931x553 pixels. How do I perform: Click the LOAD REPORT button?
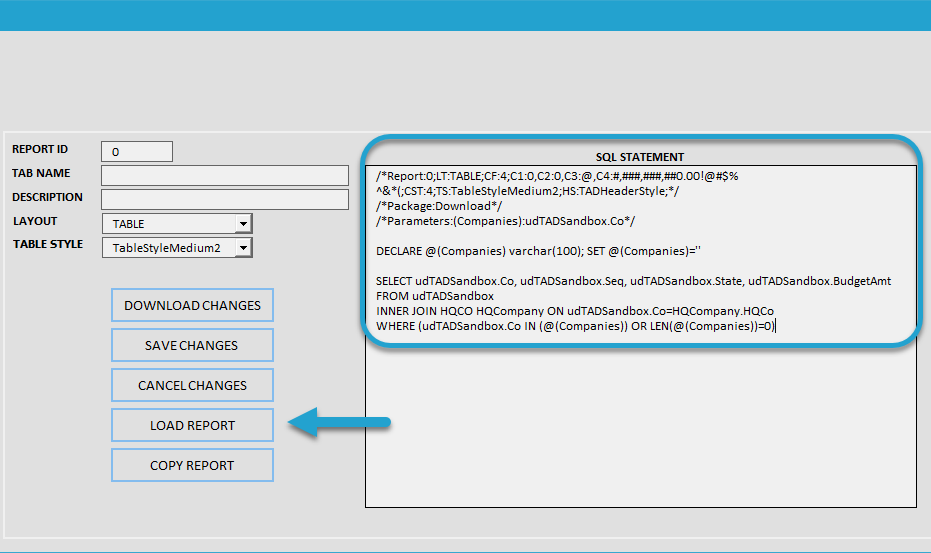(192, 425)
